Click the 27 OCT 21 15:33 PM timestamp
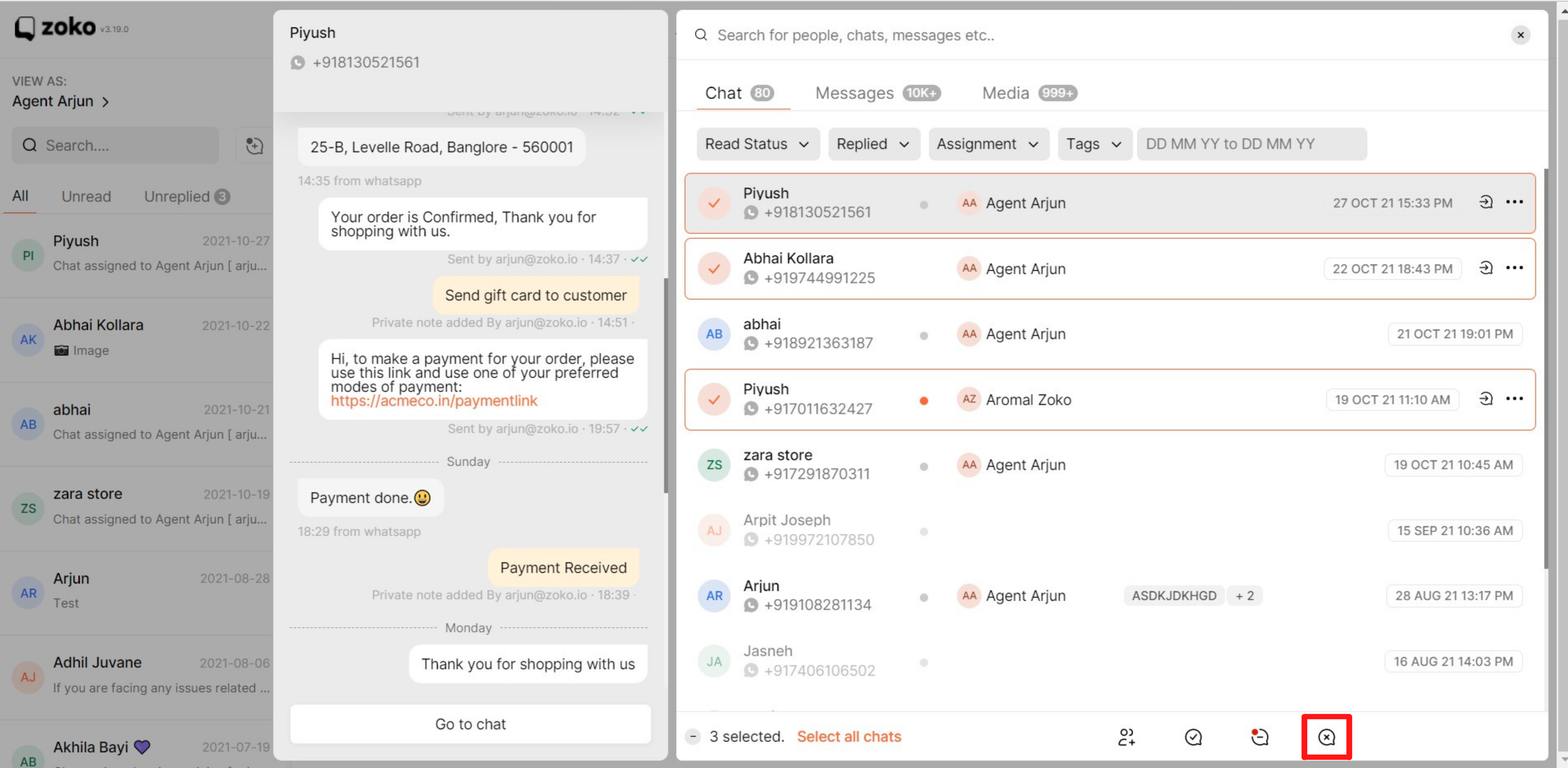 click(1392, 203)
